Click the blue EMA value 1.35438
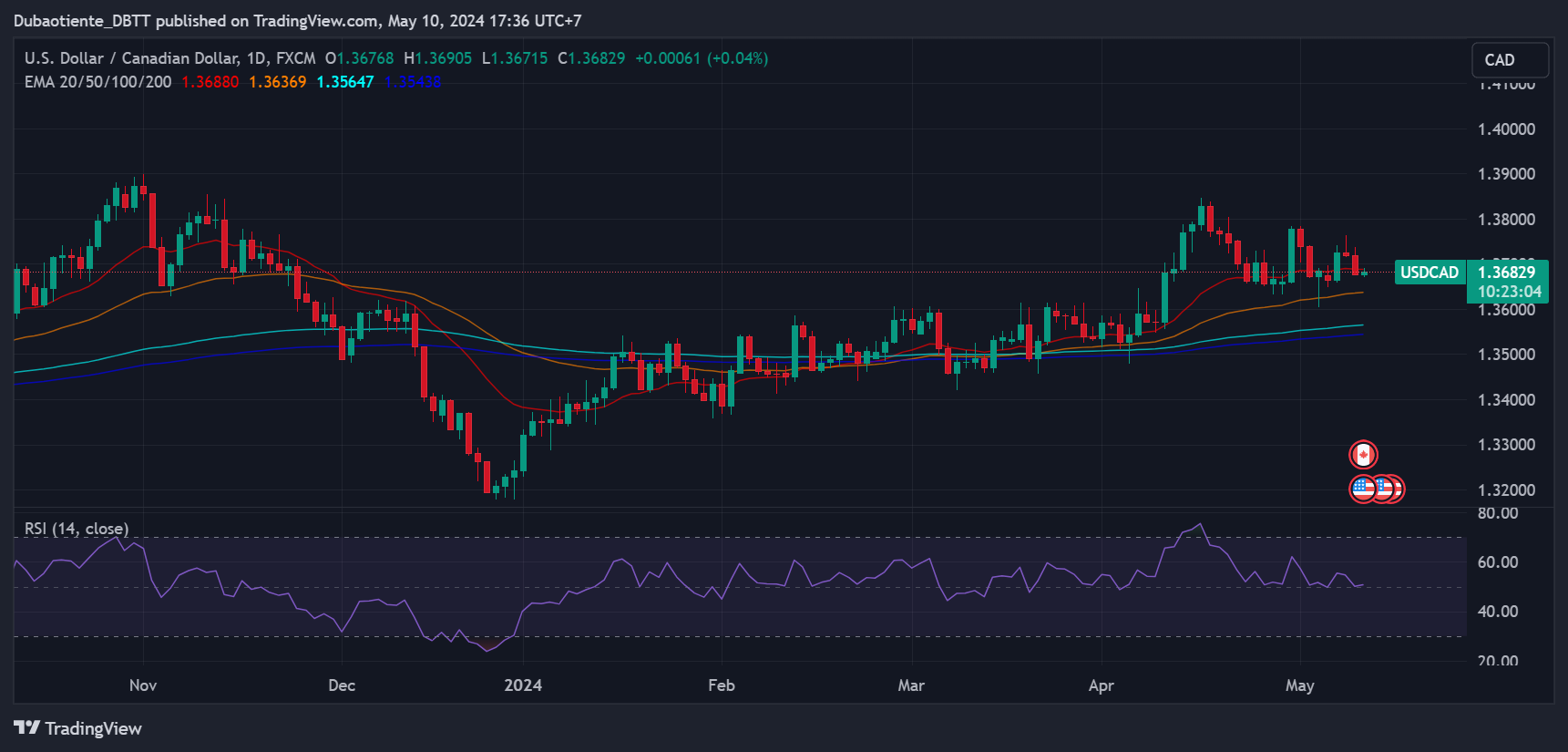The width and height of the screenshot is (1568, 752). [x=412, y=82]
